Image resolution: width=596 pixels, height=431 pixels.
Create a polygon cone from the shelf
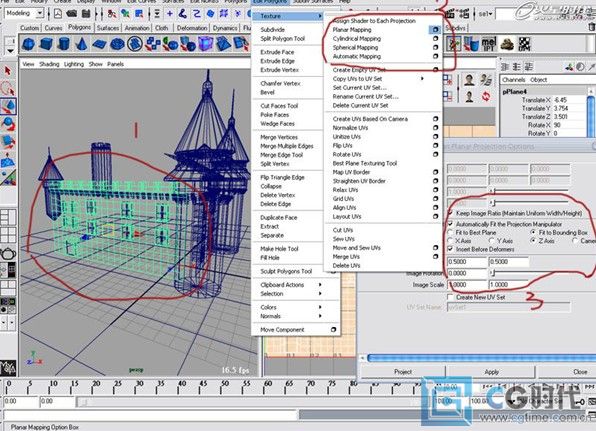(x=81, y=44)
